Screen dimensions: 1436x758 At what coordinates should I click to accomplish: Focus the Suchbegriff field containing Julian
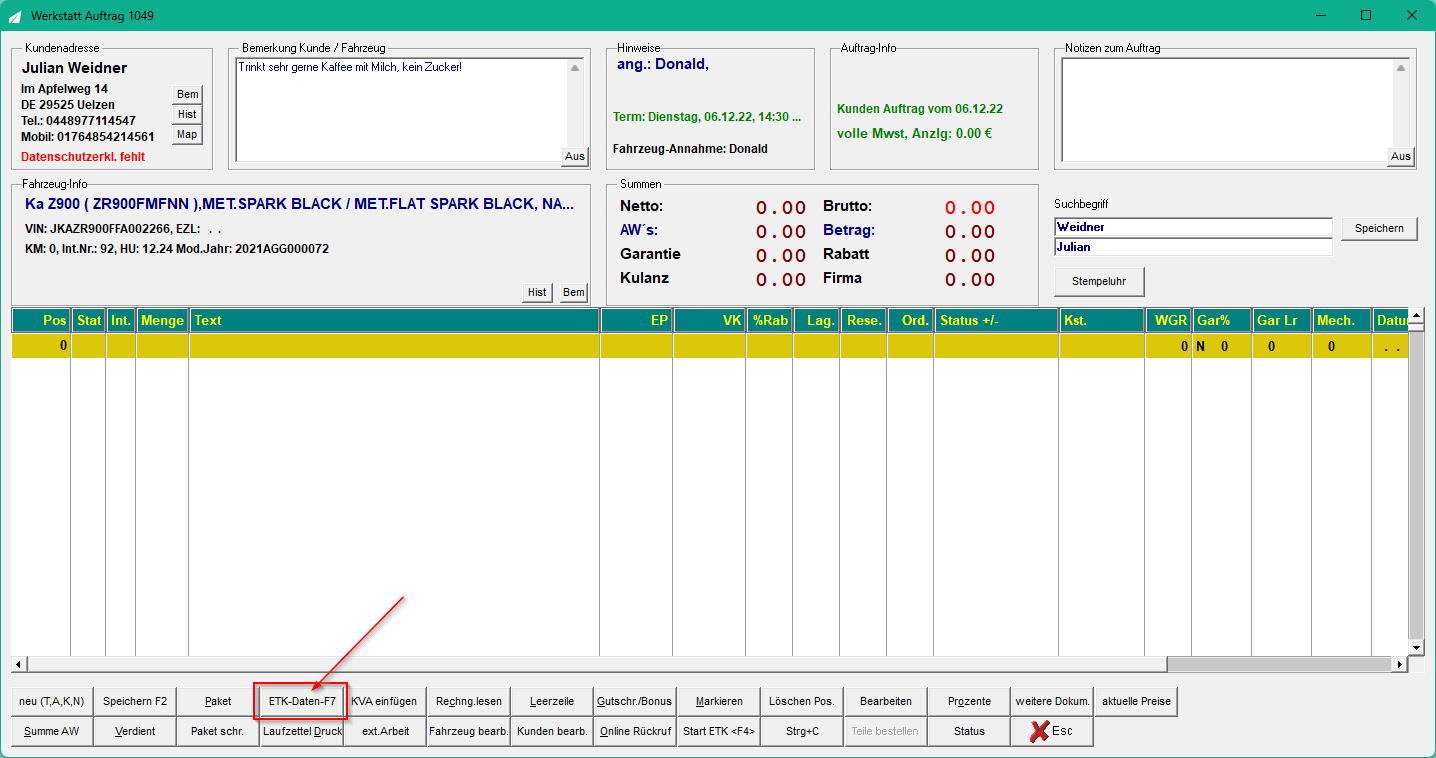[1193, 247]
